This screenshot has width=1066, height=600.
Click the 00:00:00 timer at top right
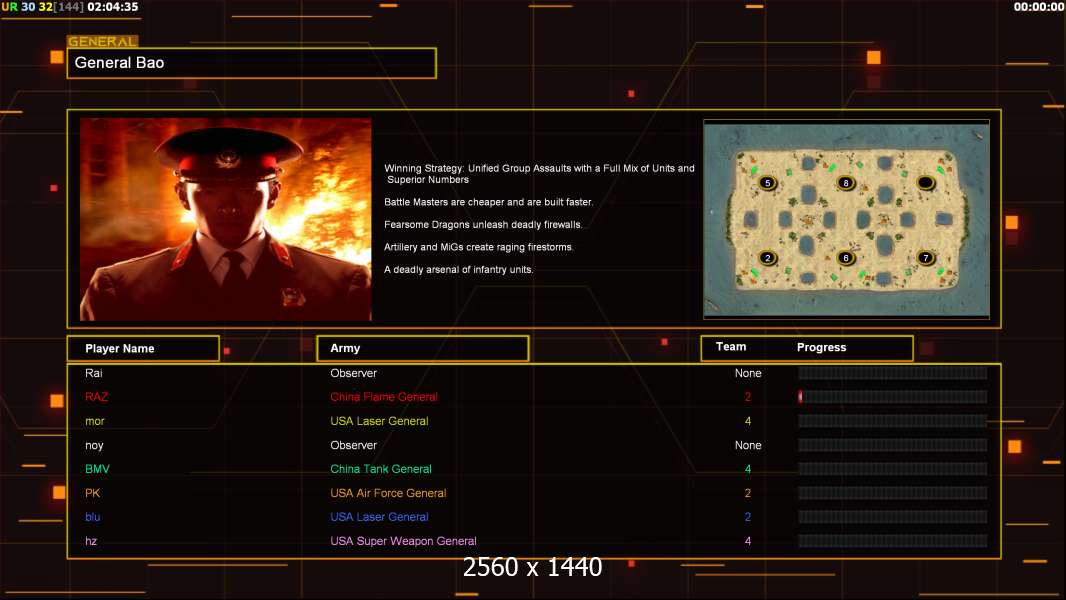(1039, 7)
